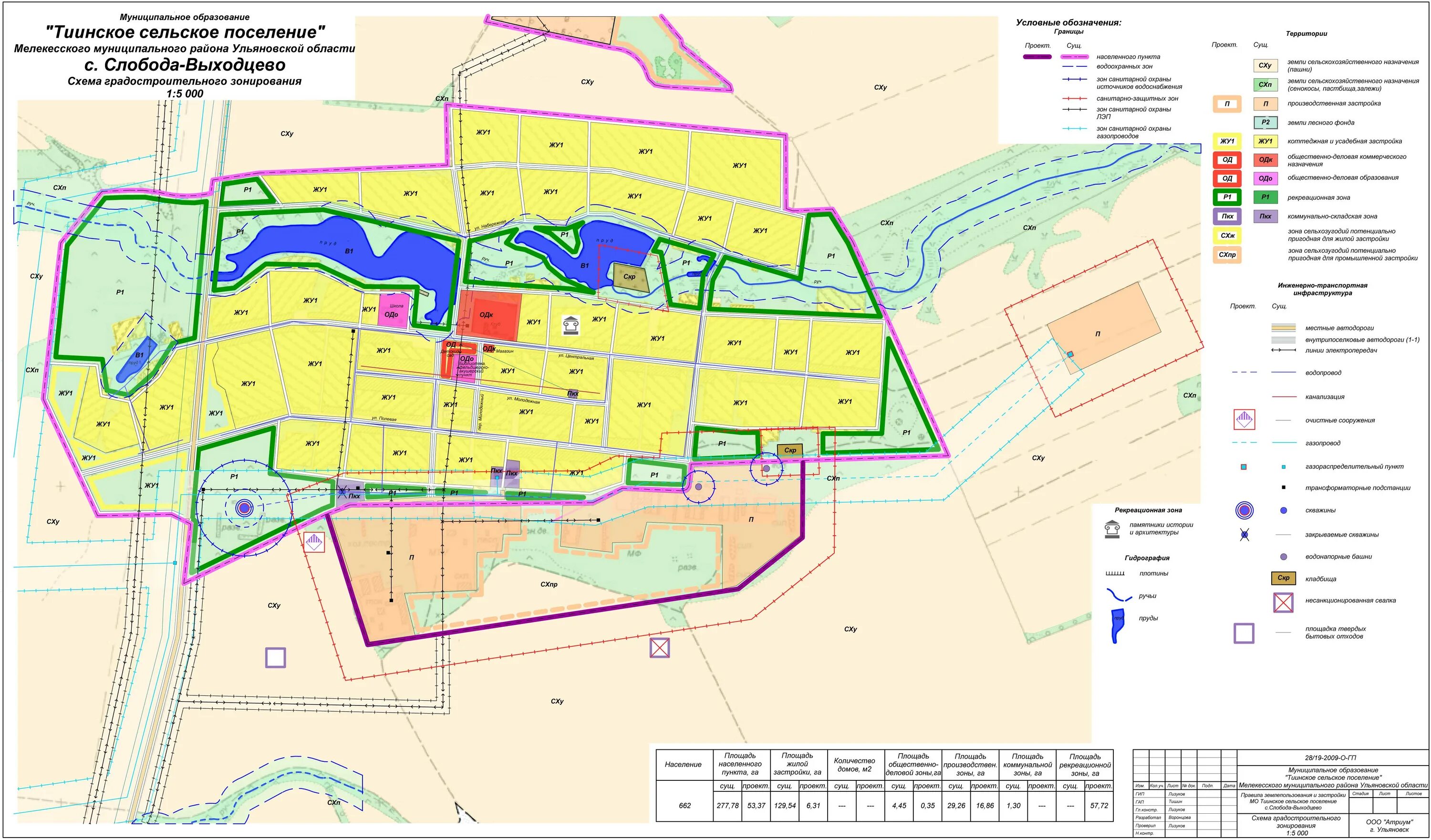
Task: Click the legend closing-well crossed symbol
Action: (x=1244, y=534)
